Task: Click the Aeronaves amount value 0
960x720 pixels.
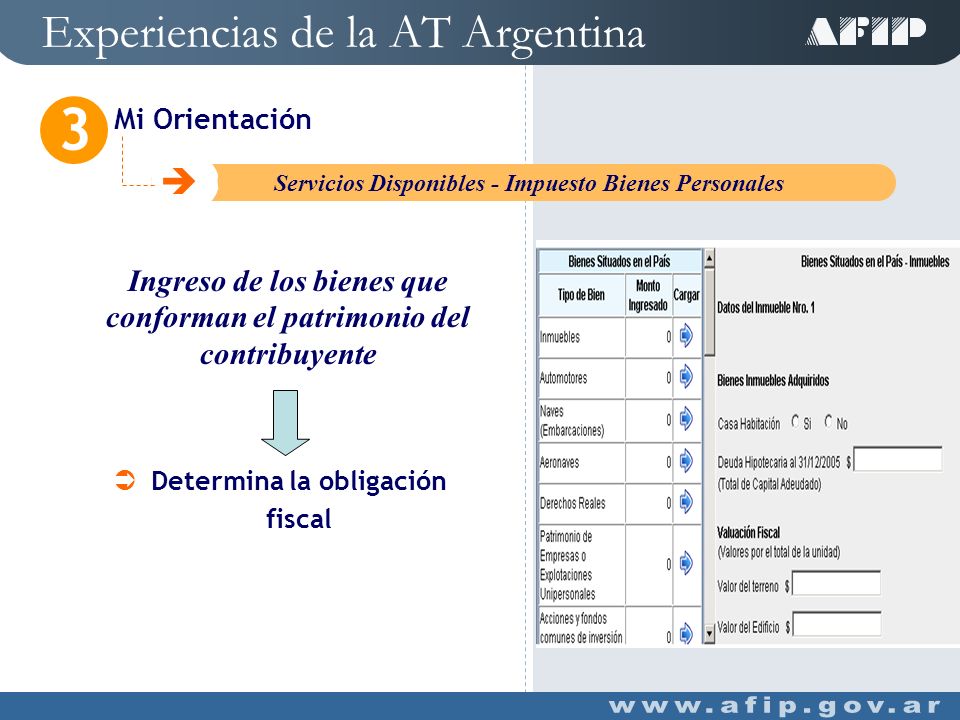Action: click(669, 462)
